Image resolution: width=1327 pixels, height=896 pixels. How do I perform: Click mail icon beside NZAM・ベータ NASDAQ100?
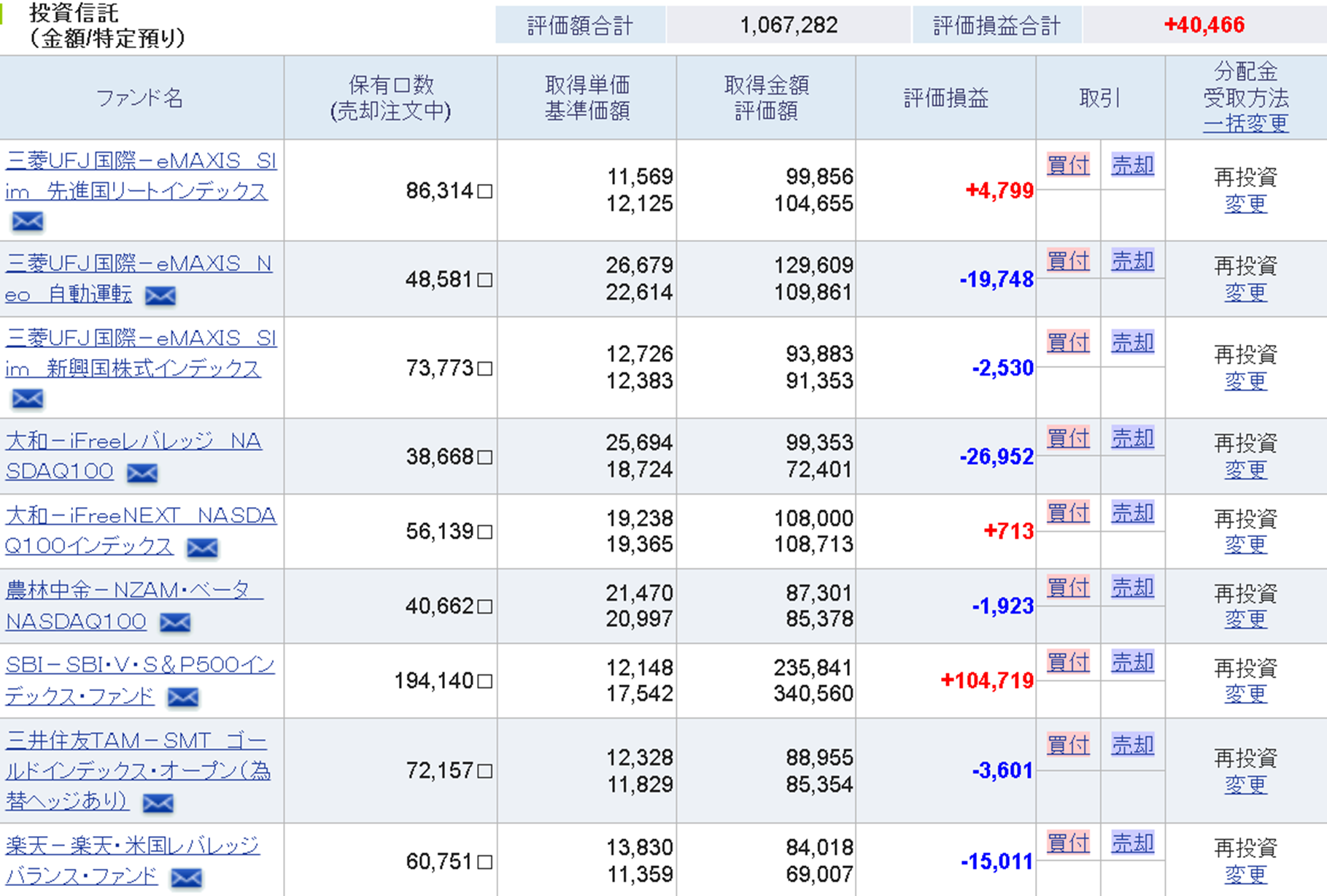tap(175, 622)
